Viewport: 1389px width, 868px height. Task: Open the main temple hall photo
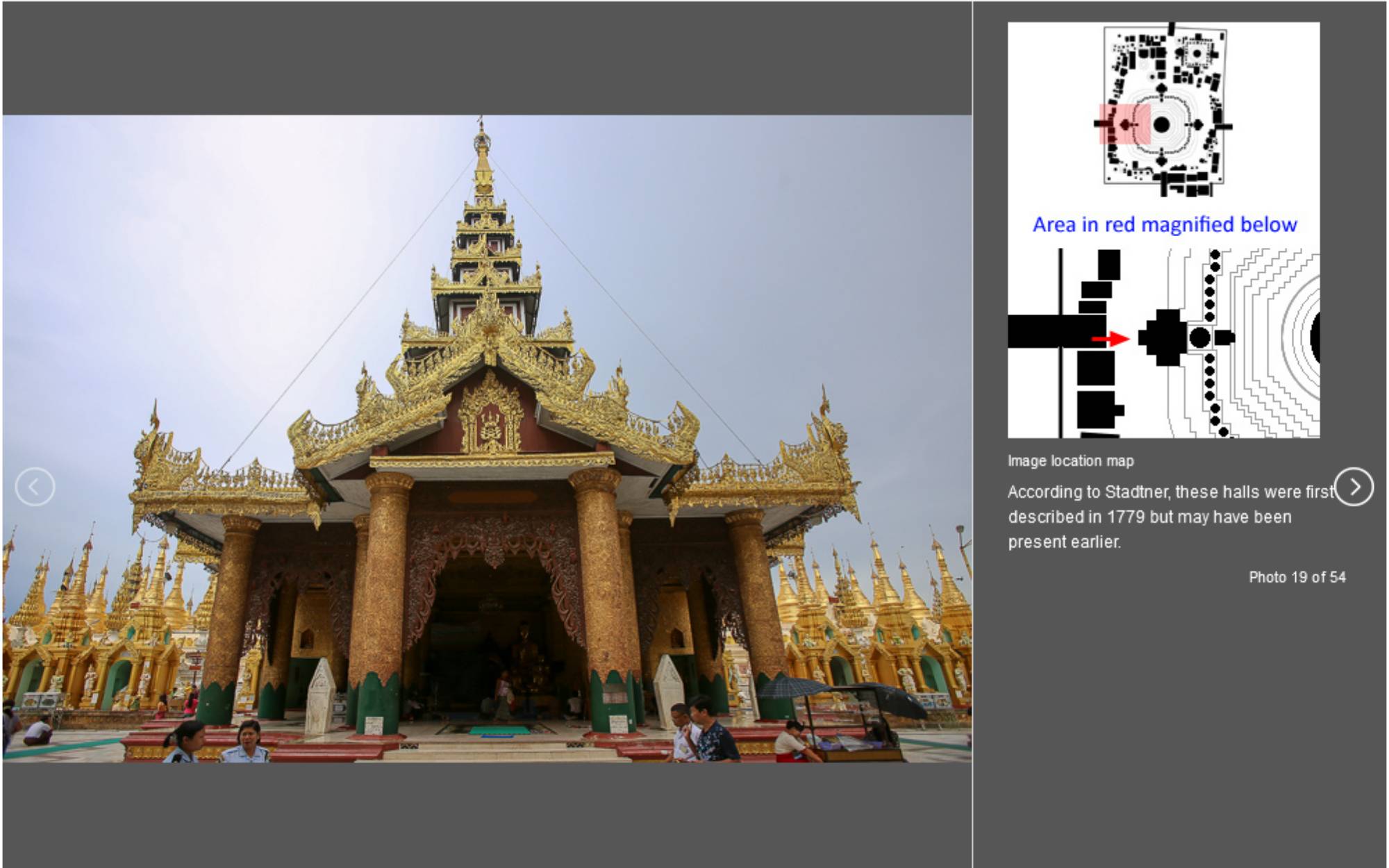coord(487,439)
